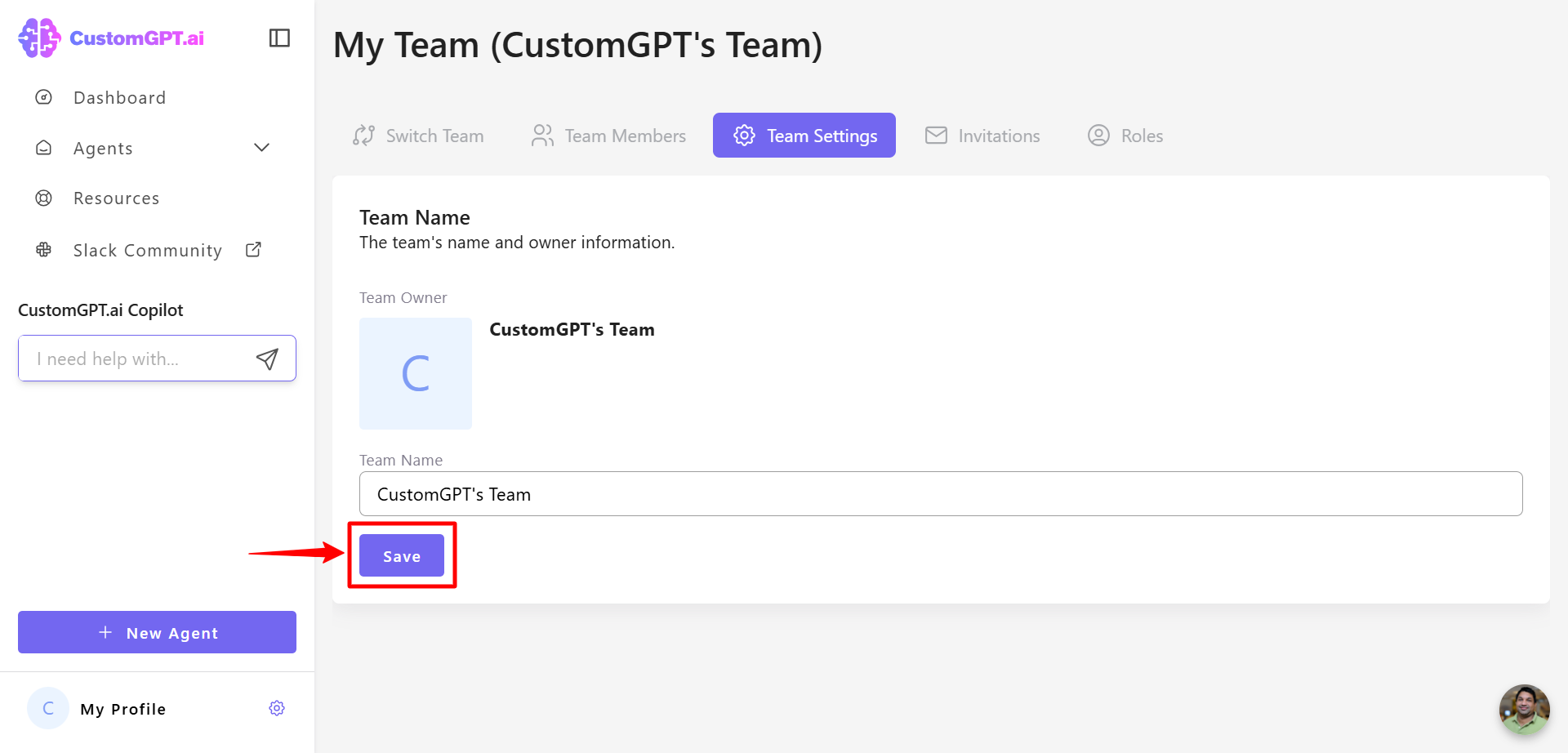Click the 'CustomGPT.ai Copilot' heading
This screenshot has height=753, width=1568.
pyautogui.click(x=100, y=310)
